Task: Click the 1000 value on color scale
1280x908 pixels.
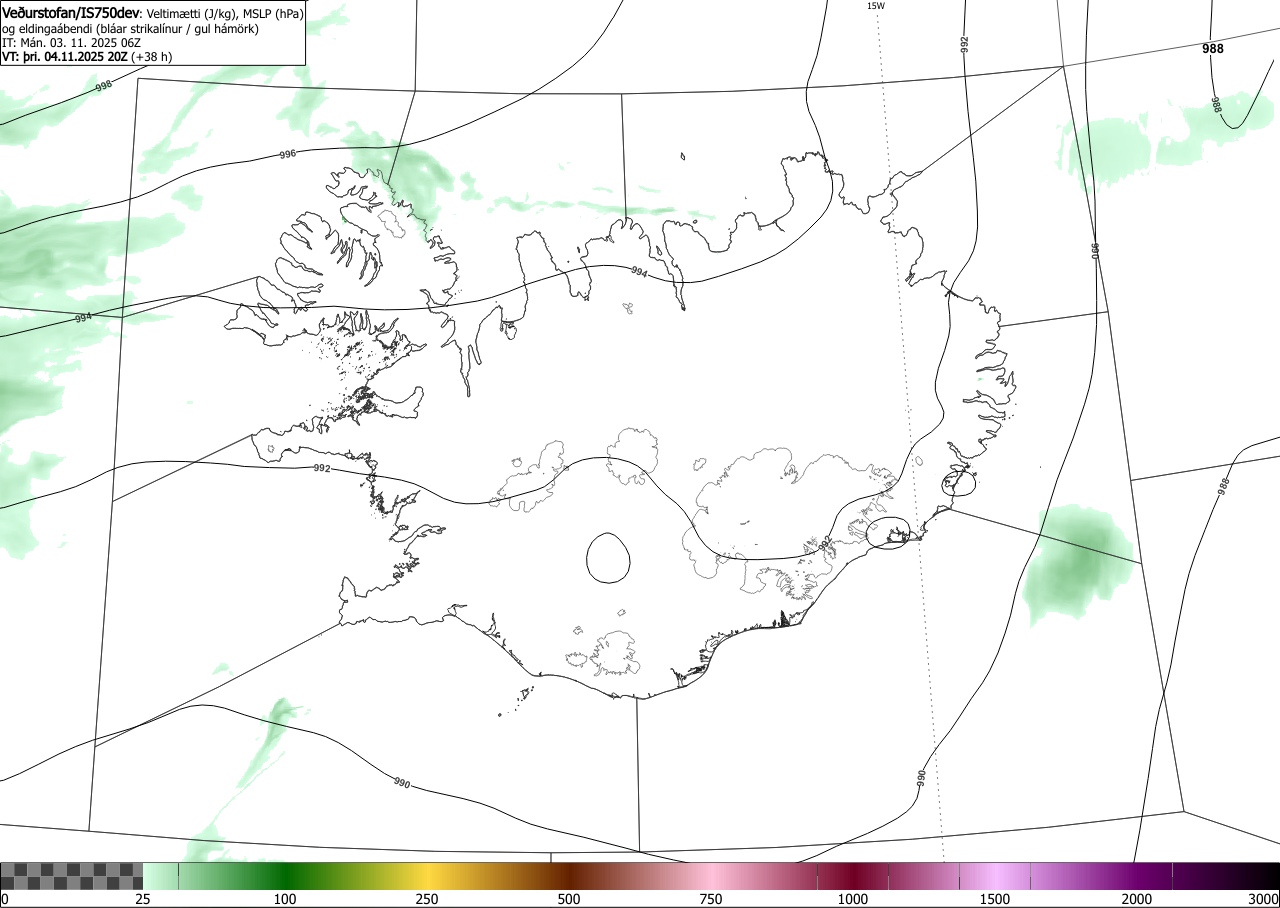Action: (x=853, y=899)
